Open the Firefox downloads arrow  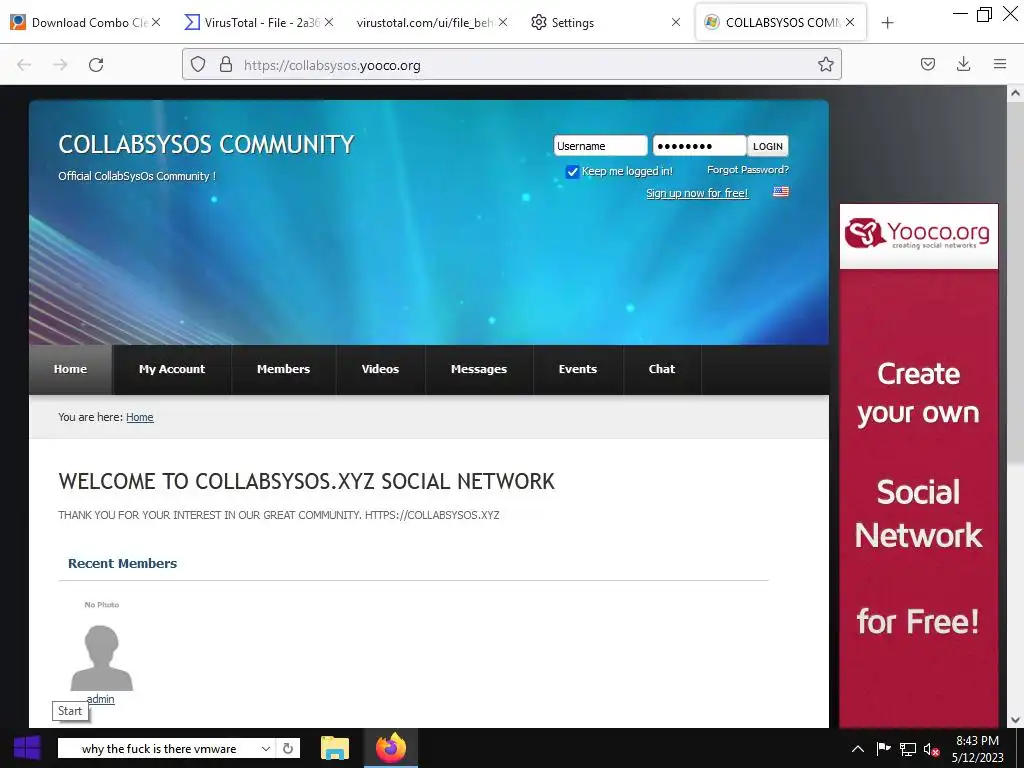click(963, 64)
